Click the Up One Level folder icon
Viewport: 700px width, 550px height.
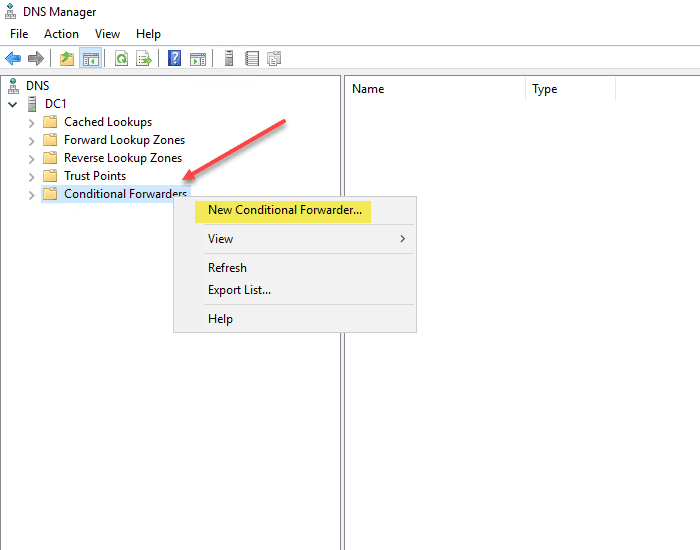[67, 58]
